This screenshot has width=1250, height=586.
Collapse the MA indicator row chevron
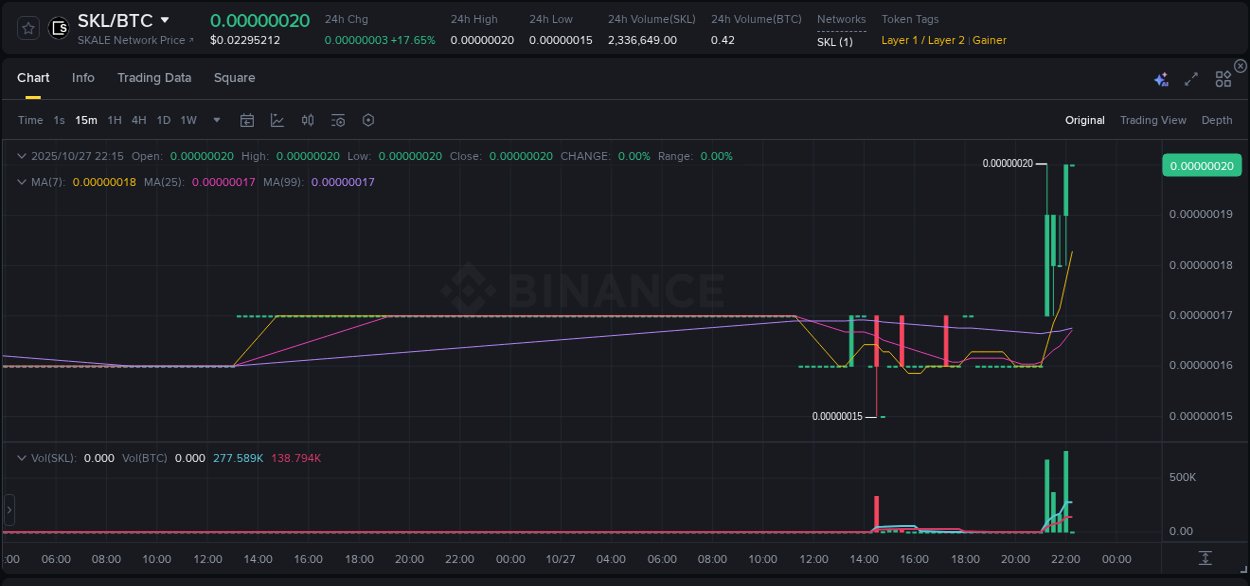(x=22, y=182)
